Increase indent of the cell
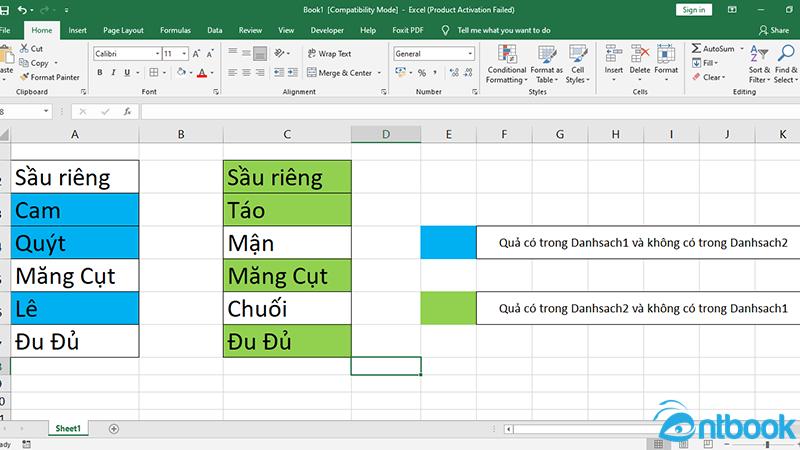This screenshot has width=800, height=450. tap(293, 72)
